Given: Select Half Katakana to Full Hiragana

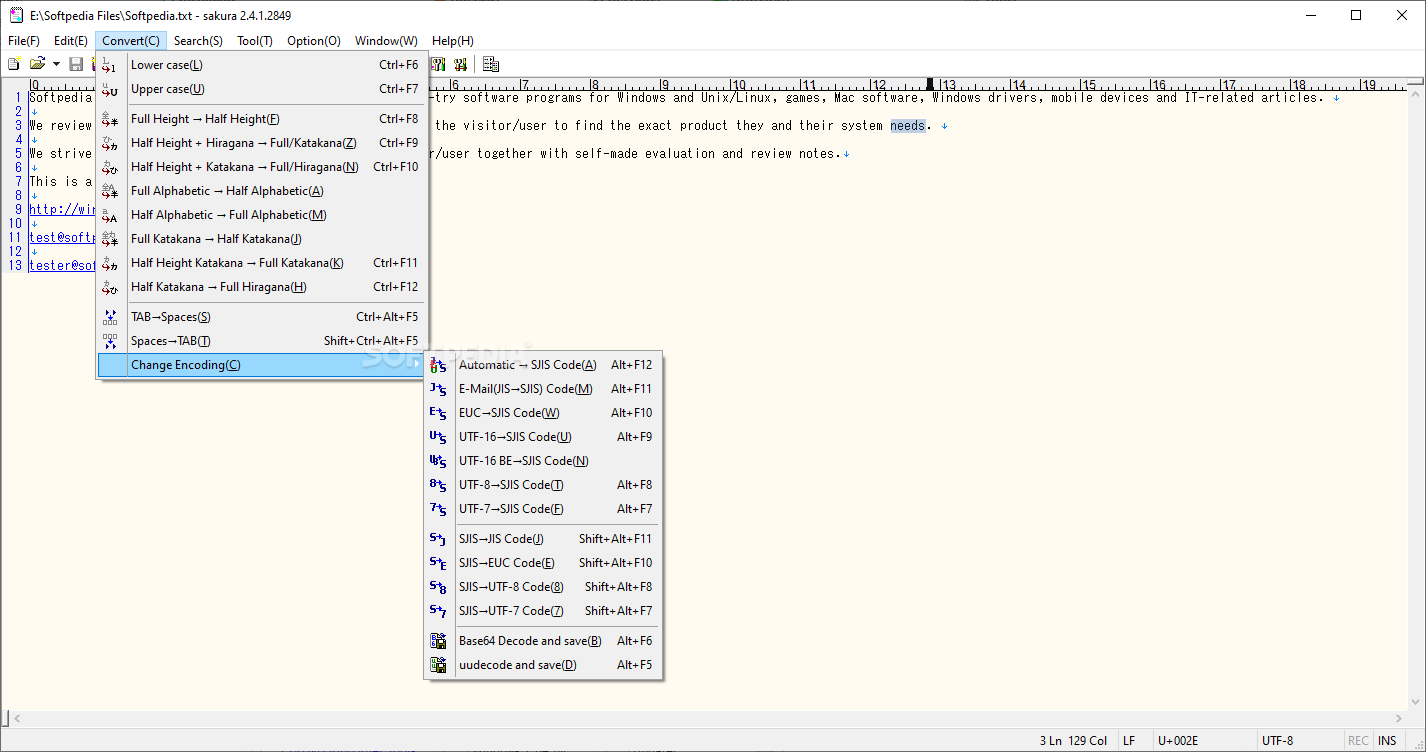Looking at the screenshot, I should coord(262,287).
